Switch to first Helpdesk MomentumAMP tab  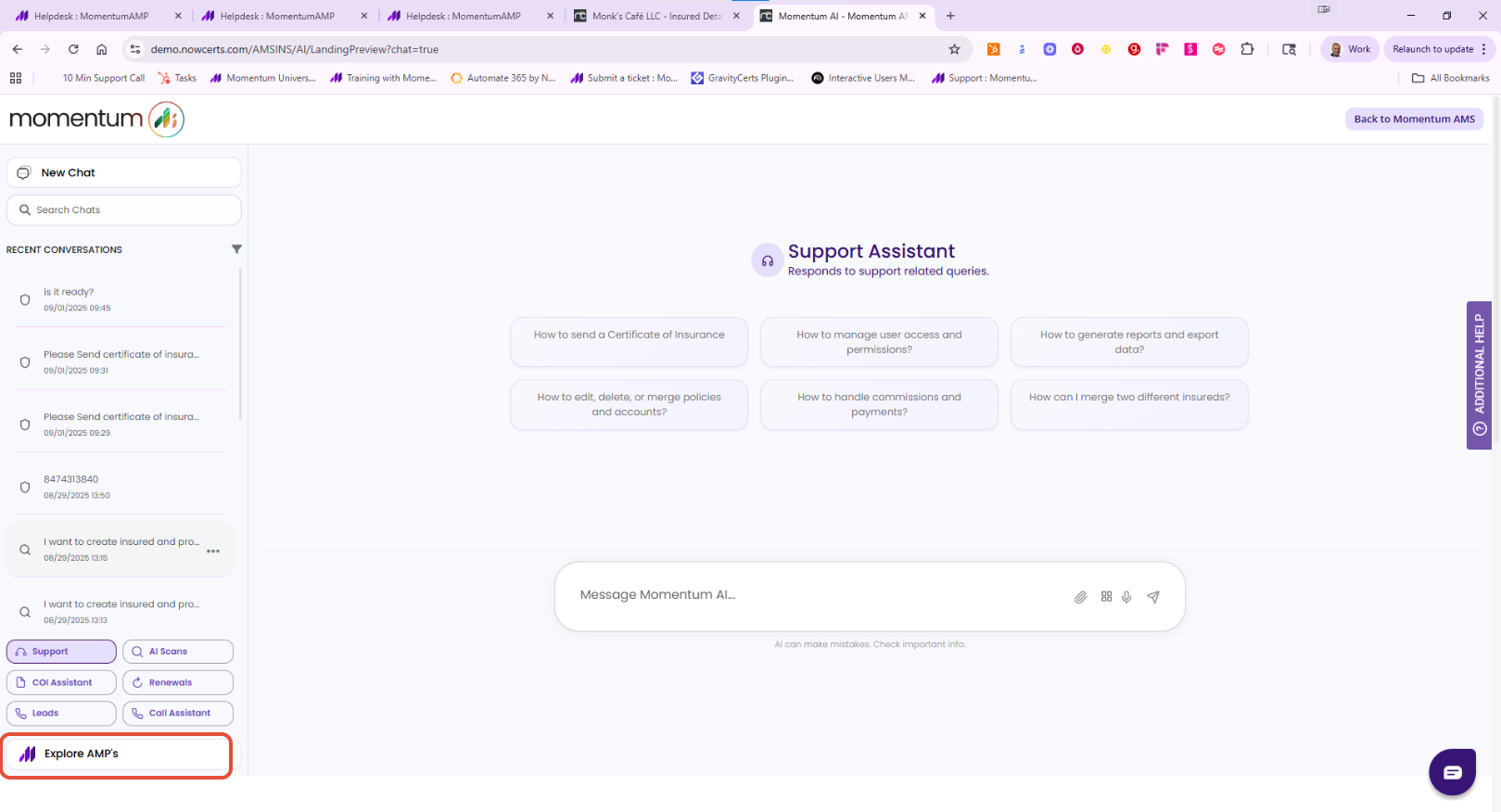point(99,16)
